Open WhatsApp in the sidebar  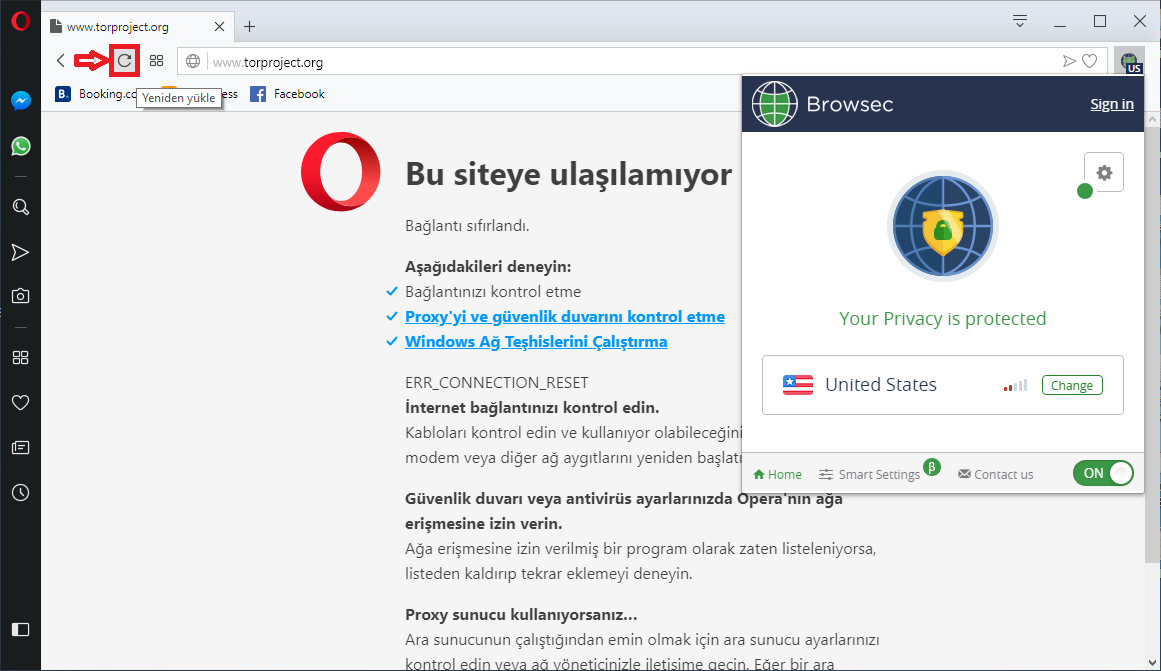(20, 146)
